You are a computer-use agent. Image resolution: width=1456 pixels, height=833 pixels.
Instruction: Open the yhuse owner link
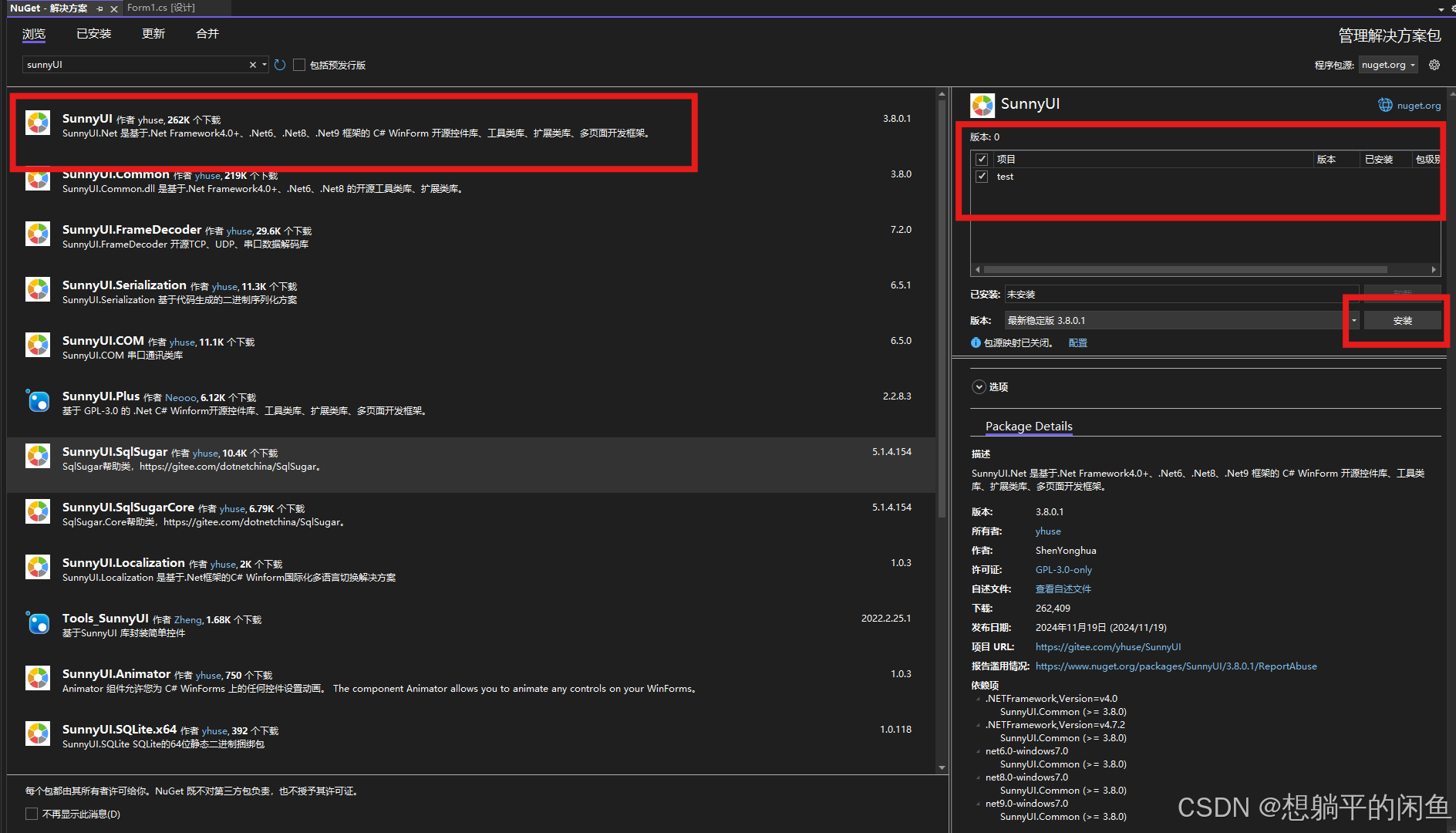point(1048,531)
